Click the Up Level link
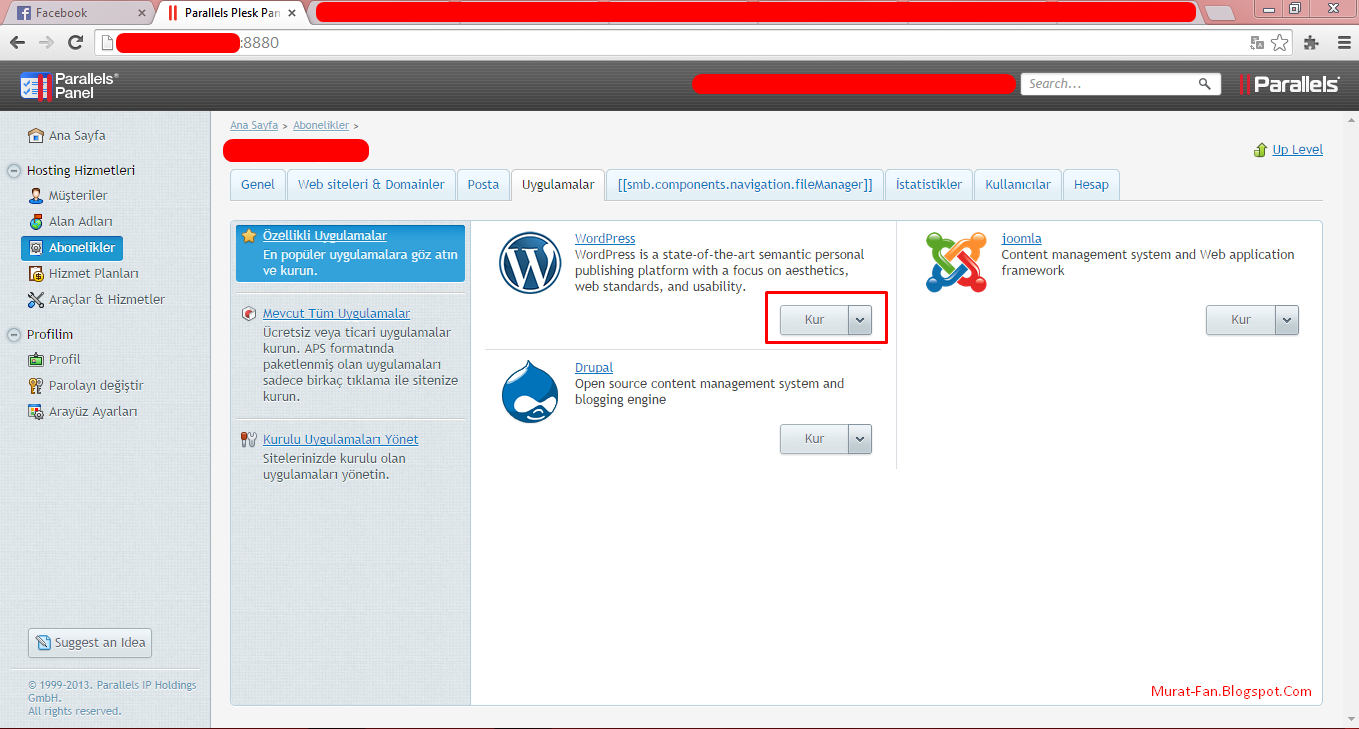Viewport: 1359px width, 729px height. pos(1297,150)
